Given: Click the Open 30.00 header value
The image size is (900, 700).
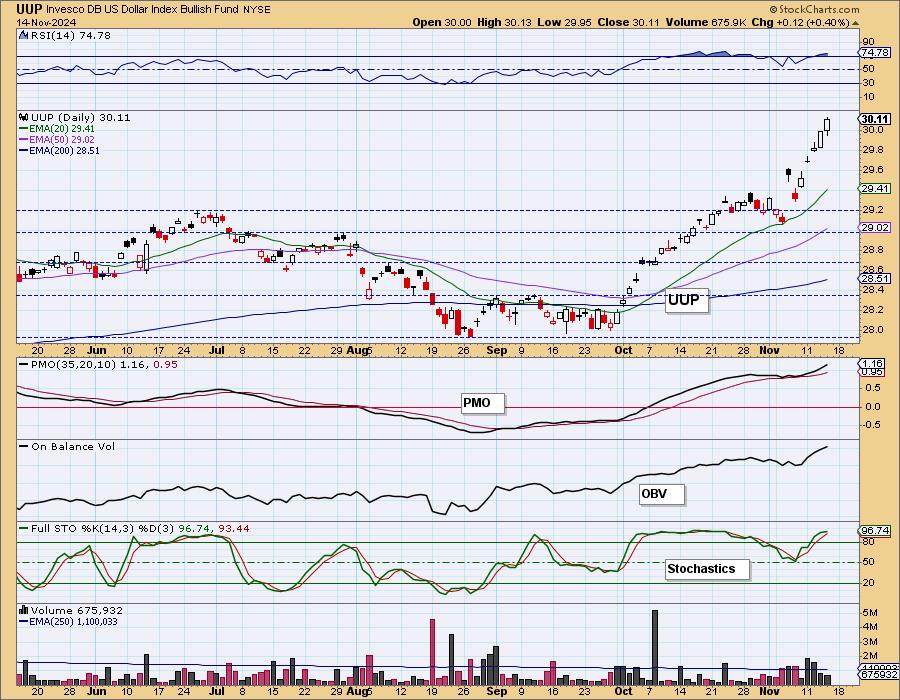Looking at the screenshot, I should click(x=441, y=22).
